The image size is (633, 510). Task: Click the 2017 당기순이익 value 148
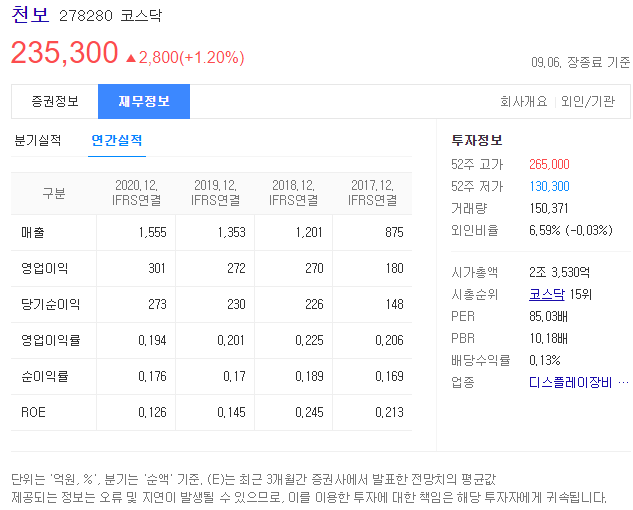click(x=394, y=304)
